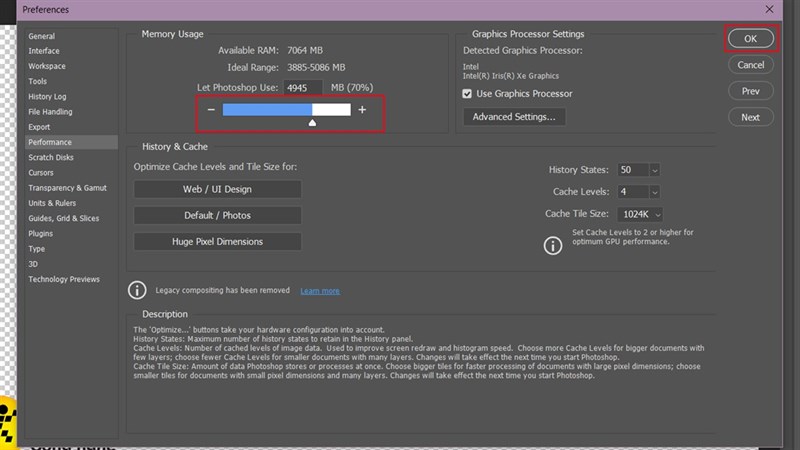Click the Ideal Range value 3885-5086 MB

point(316,67)
